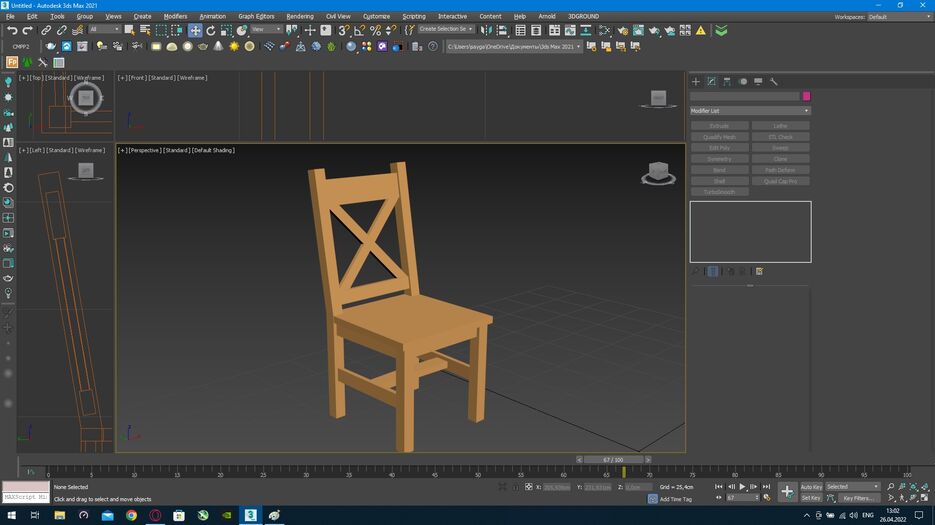Go to the end frame
Image resolution: width=935 pixels, height=525 pixels.
pos(766,487)
